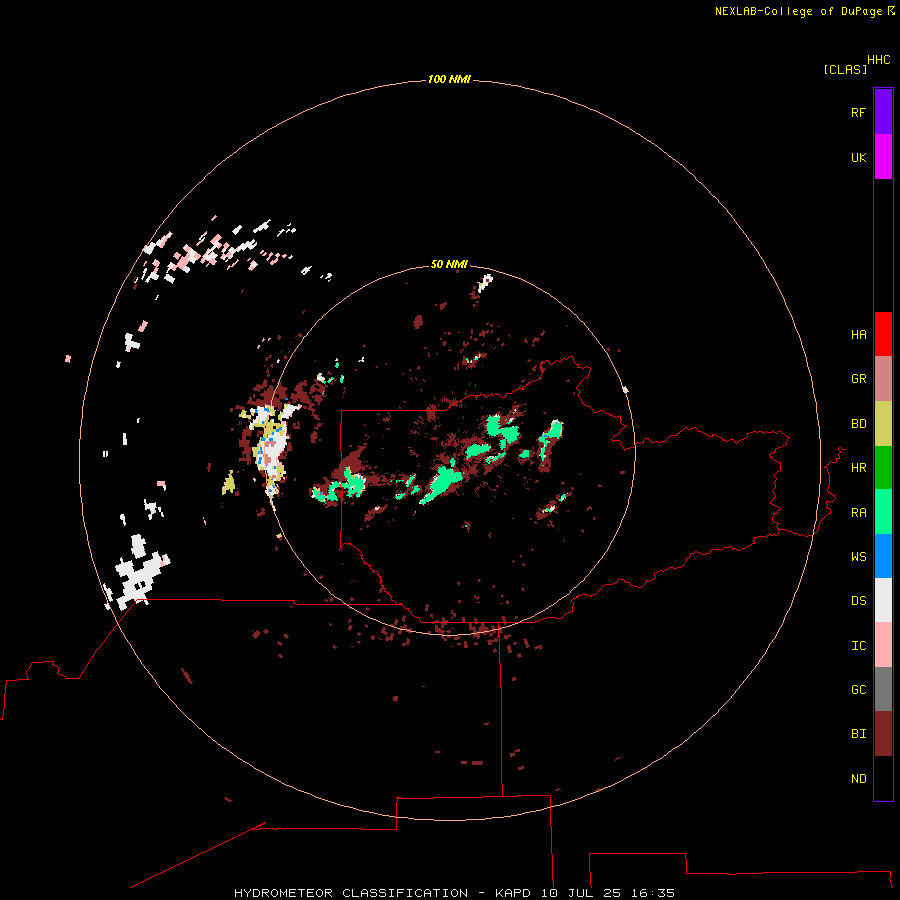Click the 100 NMI range ring label
Screen dimensions: 900x900
click(449, 79)
